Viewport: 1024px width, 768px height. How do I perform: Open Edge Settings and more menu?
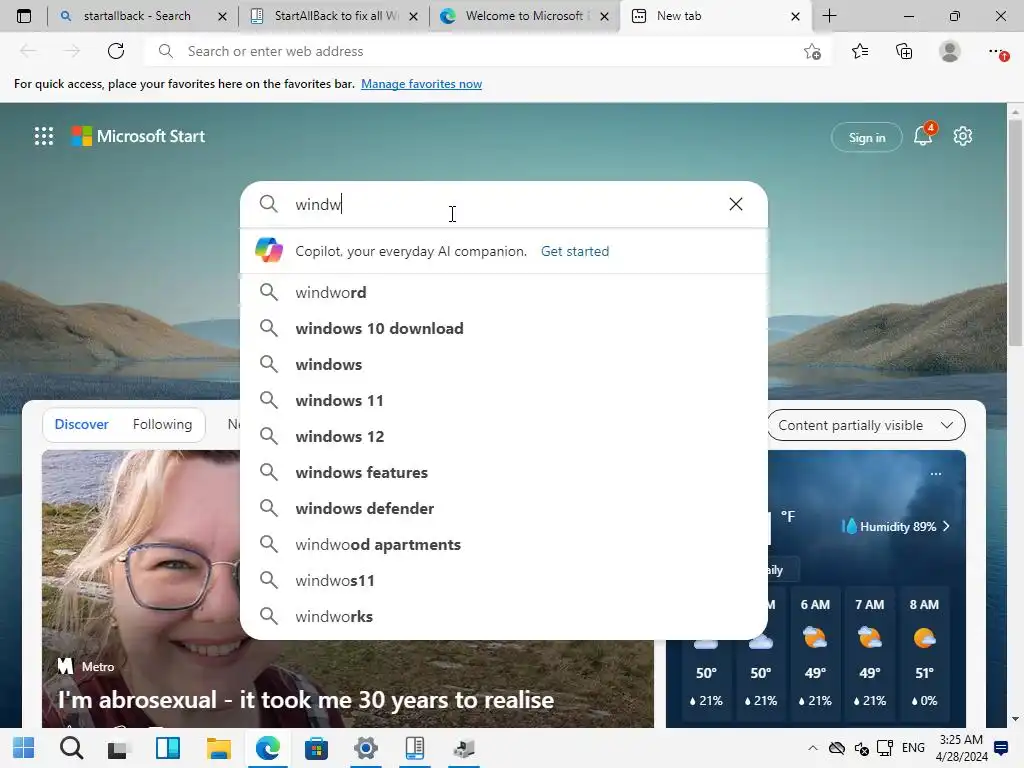click(x=997, y=52)
